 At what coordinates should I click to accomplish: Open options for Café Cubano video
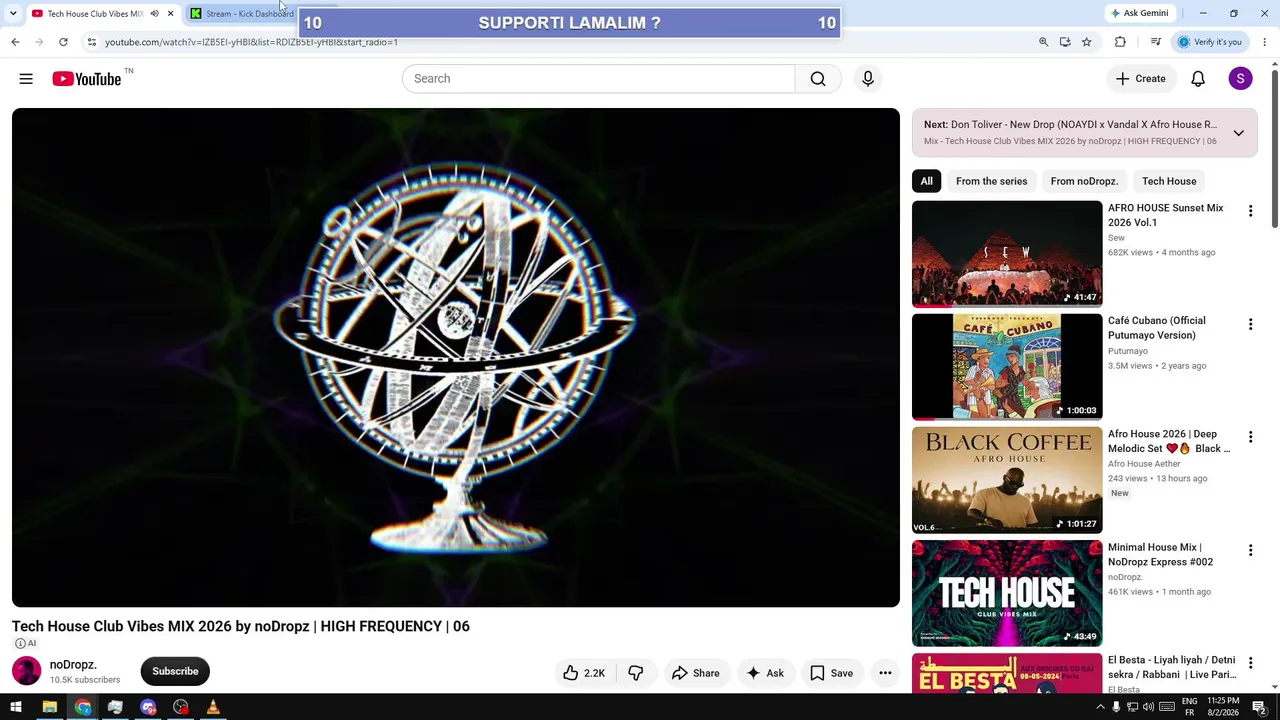[x=1250, y=324]
